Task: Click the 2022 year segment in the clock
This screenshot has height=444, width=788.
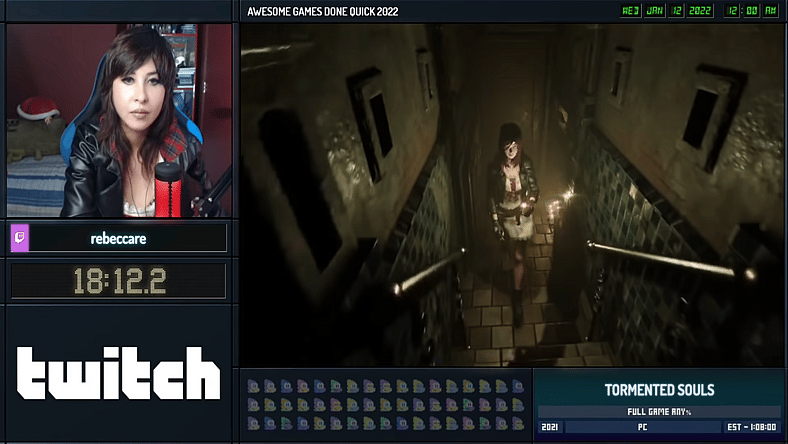Action: click(699, 12)
